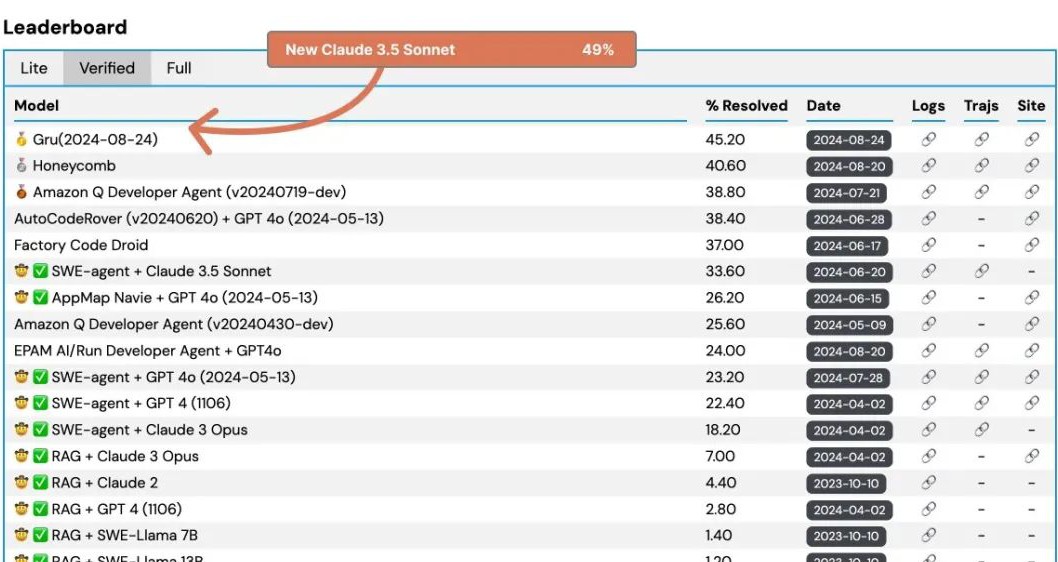Click the 45.20 resolved value
The height and width of the screenshot is (562, 1058).
pyautogui.click(x=725, y=140)
